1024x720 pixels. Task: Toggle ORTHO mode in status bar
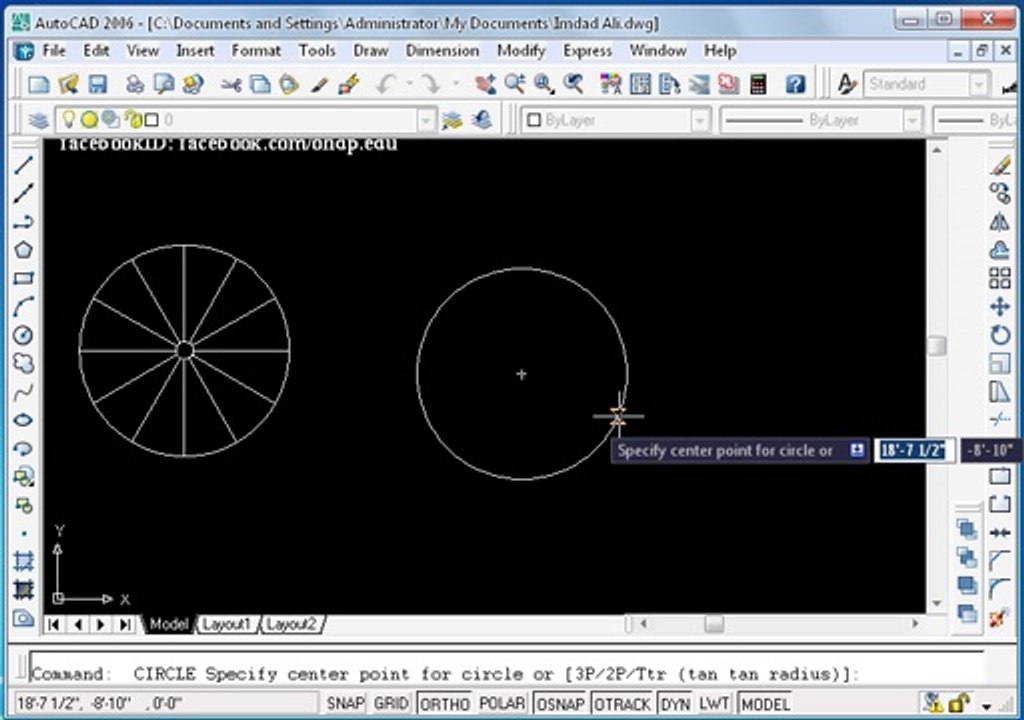(445, 704)
